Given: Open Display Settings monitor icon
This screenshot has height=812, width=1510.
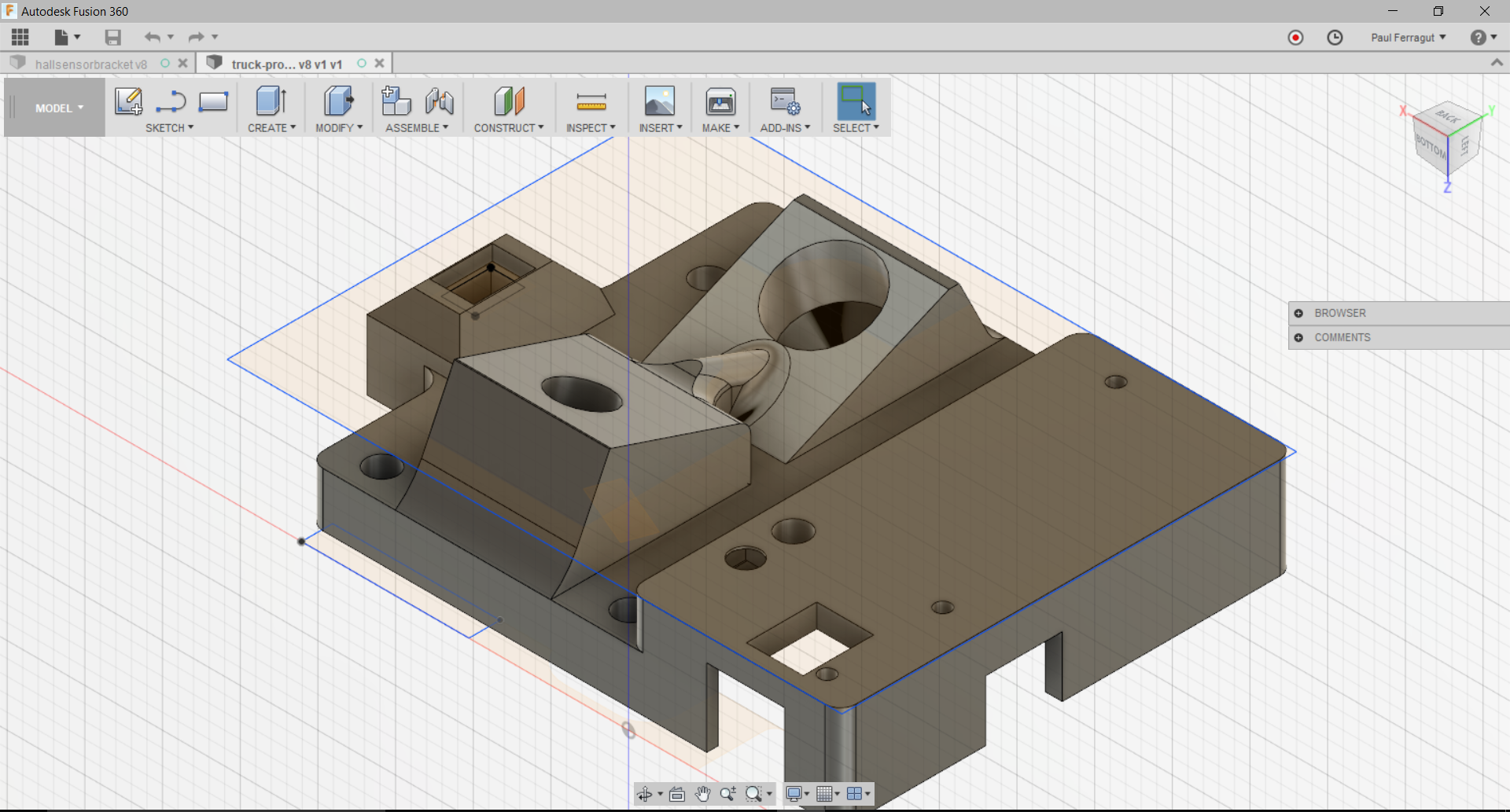Looking at the screenshot, I should click(x=794, y=794).
